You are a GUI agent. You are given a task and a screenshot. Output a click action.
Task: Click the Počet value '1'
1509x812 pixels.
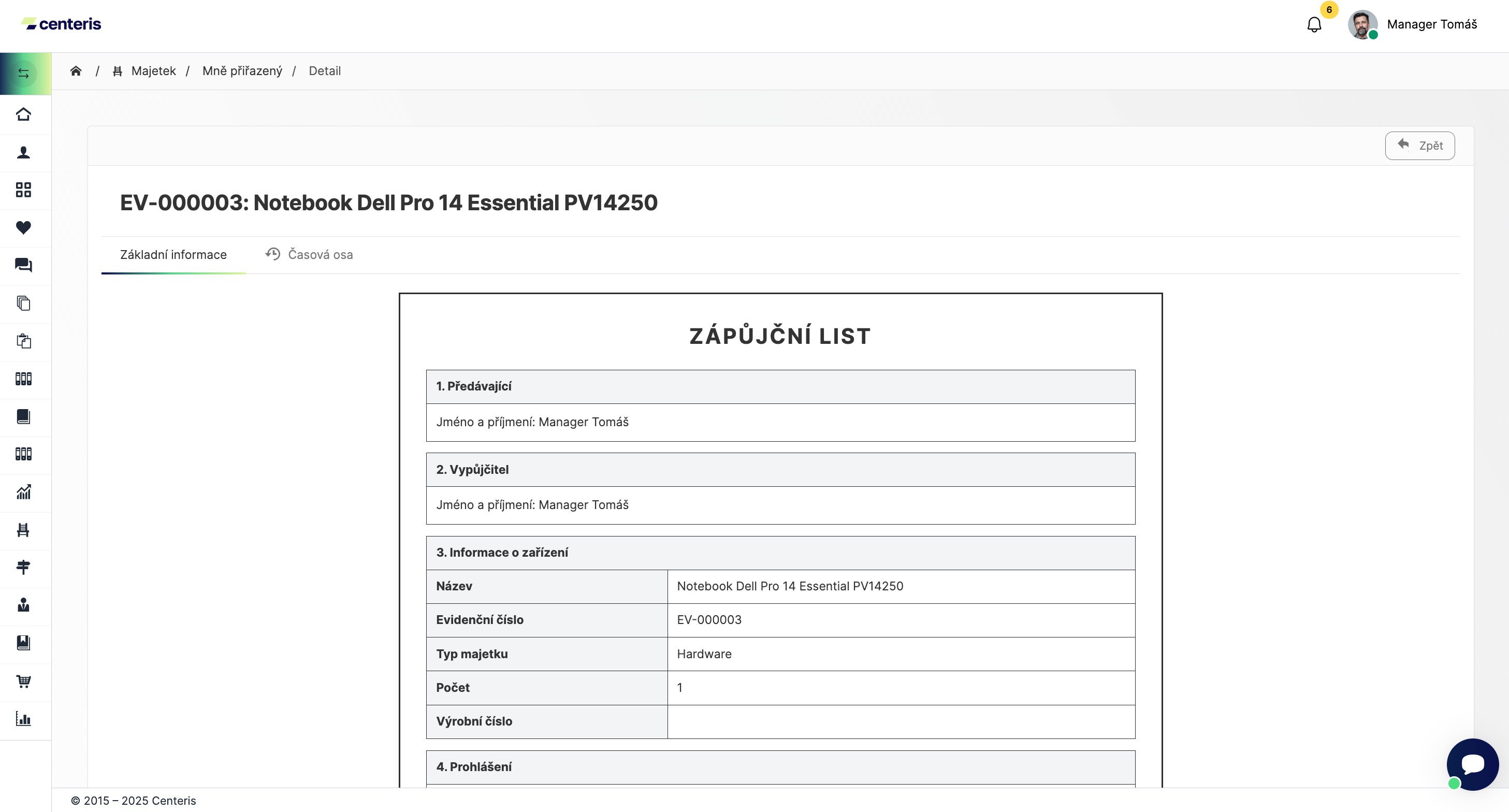point(901,688)
